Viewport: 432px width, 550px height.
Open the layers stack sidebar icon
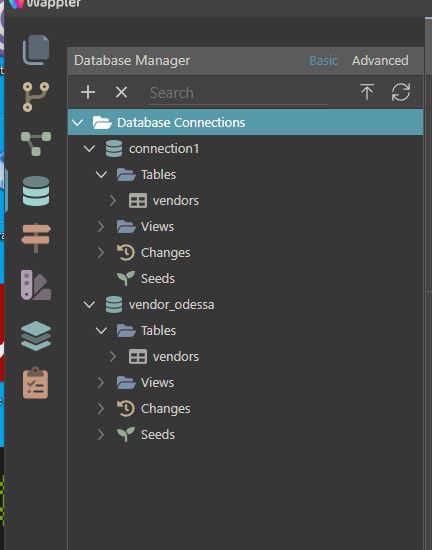[x=36, y=336]
